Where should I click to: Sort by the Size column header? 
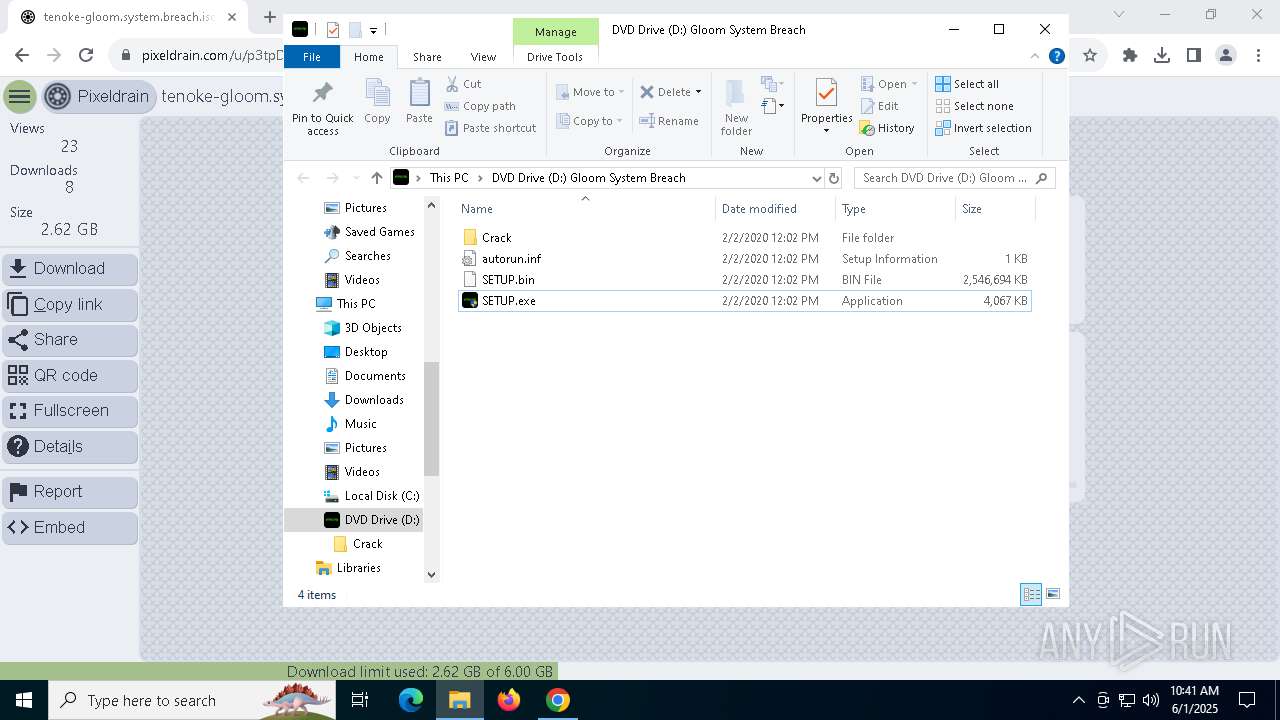994,209
